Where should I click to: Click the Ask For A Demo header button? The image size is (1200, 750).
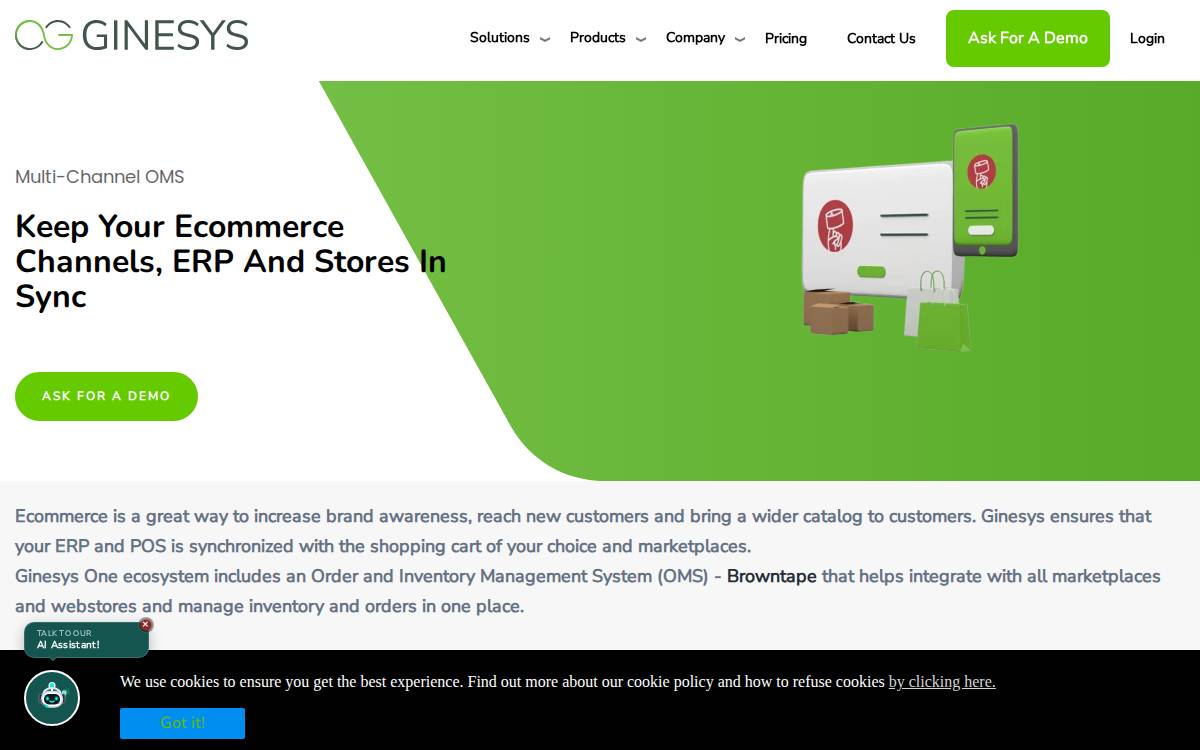pos(1028,38)
